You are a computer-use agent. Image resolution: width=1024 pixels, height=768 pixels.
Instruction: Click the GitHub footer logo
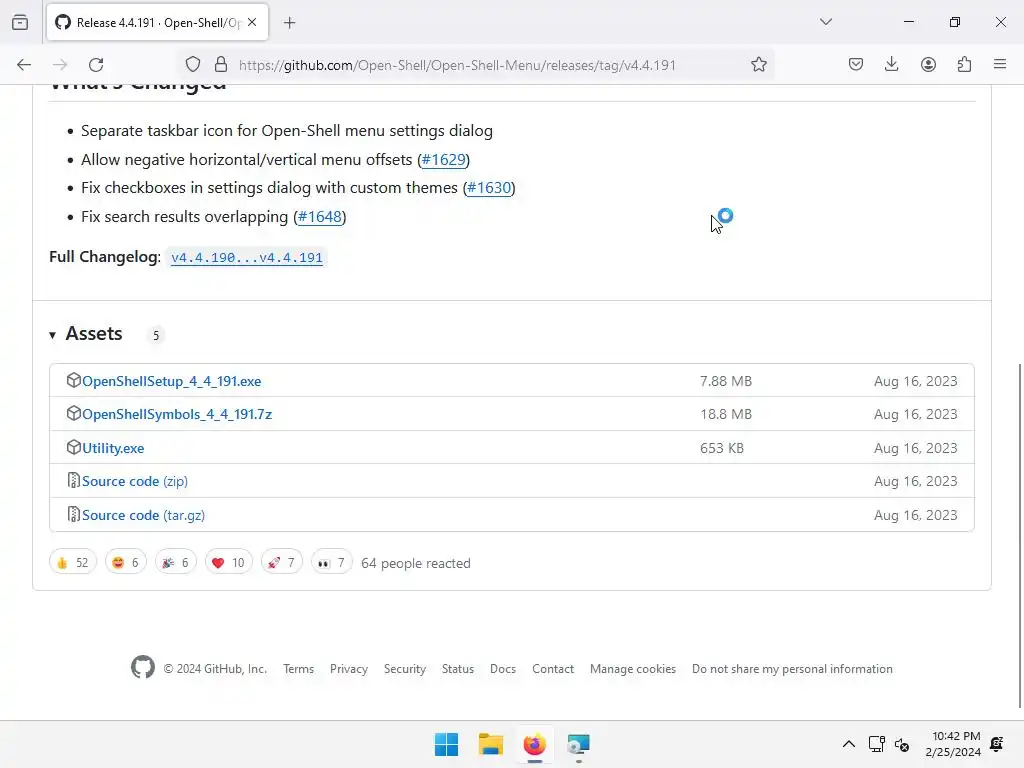coord(143,667)
